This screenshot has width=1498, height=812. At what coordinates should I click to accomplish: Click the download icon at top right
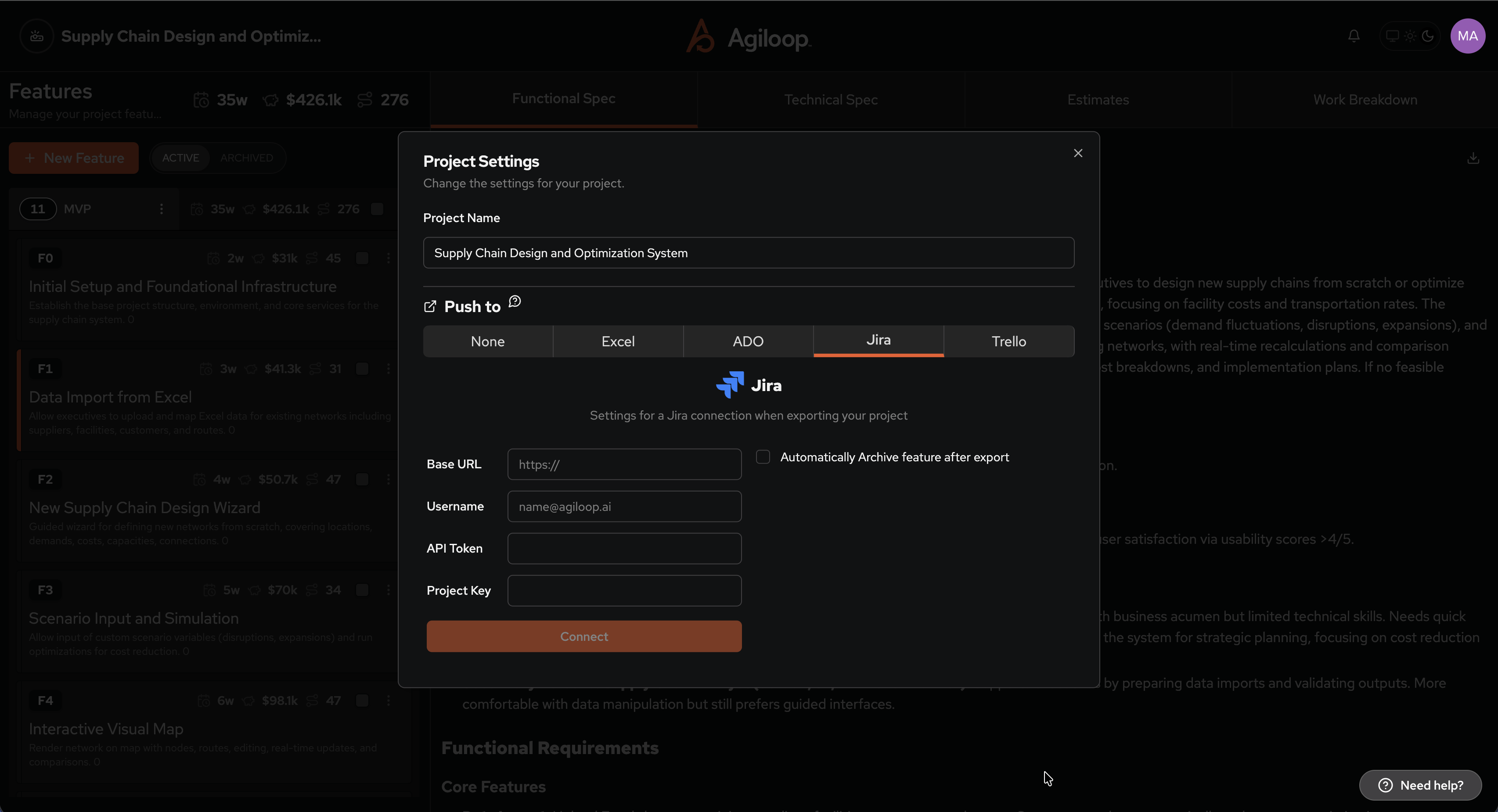[x=1473, y=158]
